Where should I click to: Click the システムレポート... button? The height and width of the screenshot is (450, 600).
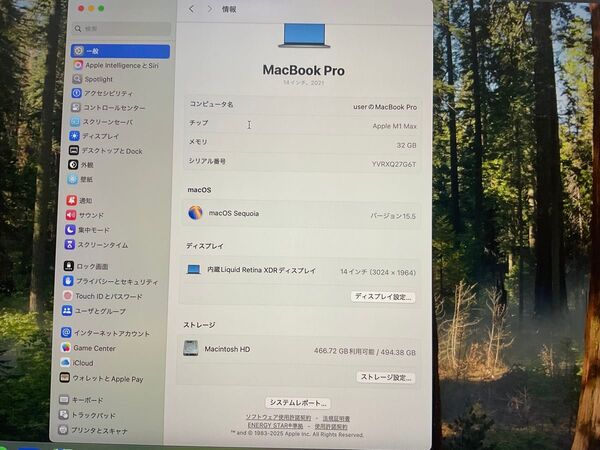click(298, 403)
